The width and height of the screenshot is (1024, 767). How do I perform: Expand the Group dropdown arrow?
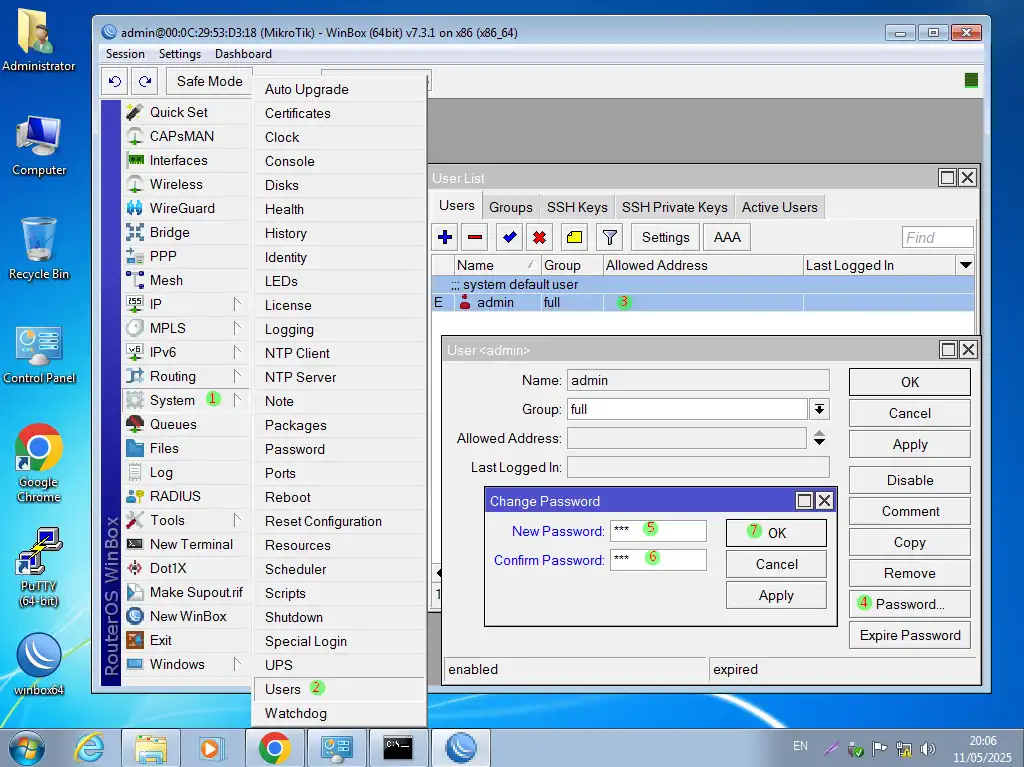pos(819,409)
